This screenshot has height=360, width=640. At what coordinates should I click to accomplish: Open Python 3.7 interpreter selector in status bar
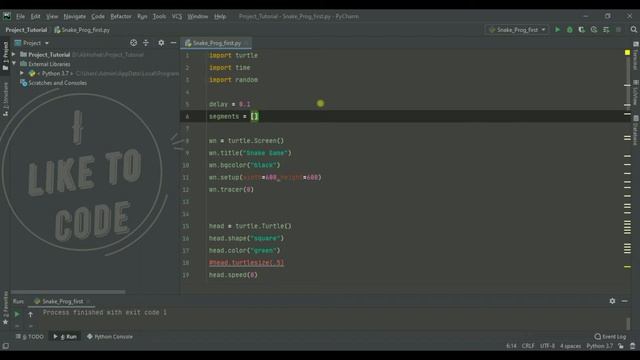pyautogui.click(x=600, y=346)
